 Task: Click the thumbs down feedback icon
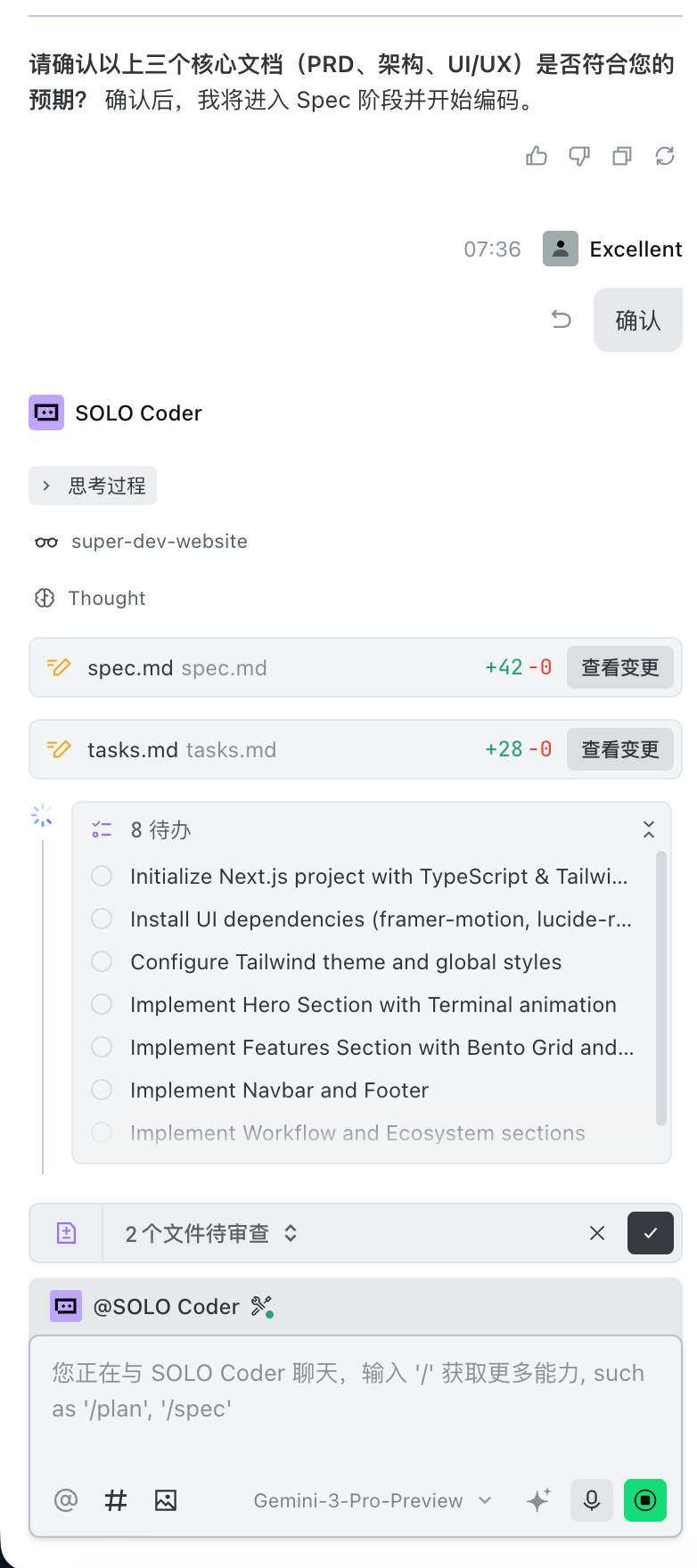point(579,157)
